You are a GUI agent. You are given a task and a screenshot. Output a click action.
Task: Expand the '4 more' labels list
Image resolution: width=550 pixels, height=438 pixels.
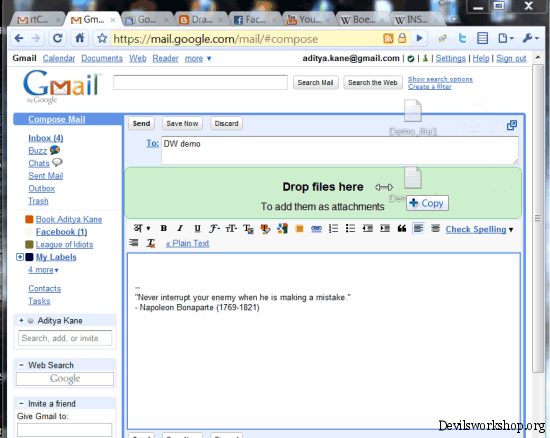tap(43, 270)
